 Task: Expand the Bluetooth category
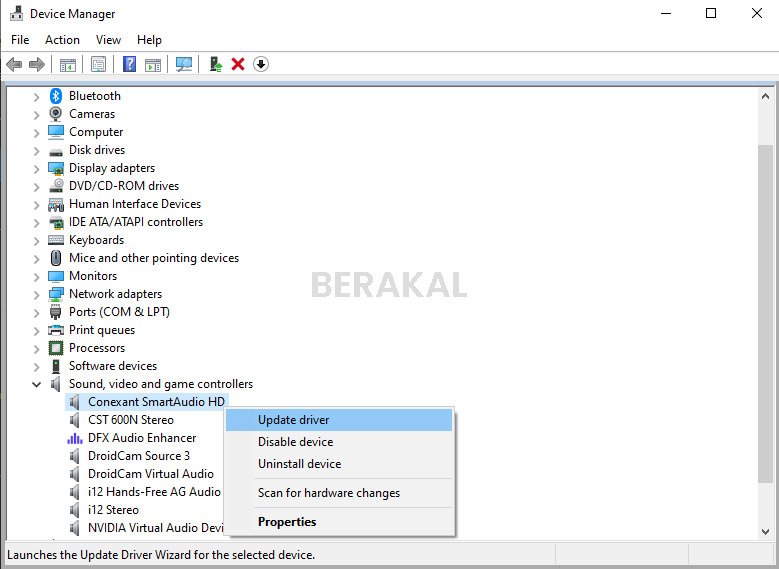coord(36,97)
